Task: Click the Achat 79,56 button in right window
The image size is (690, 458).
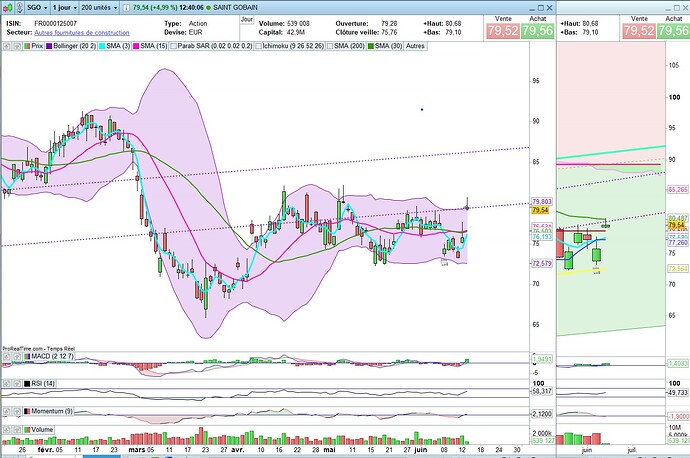Action: point(673,30)
